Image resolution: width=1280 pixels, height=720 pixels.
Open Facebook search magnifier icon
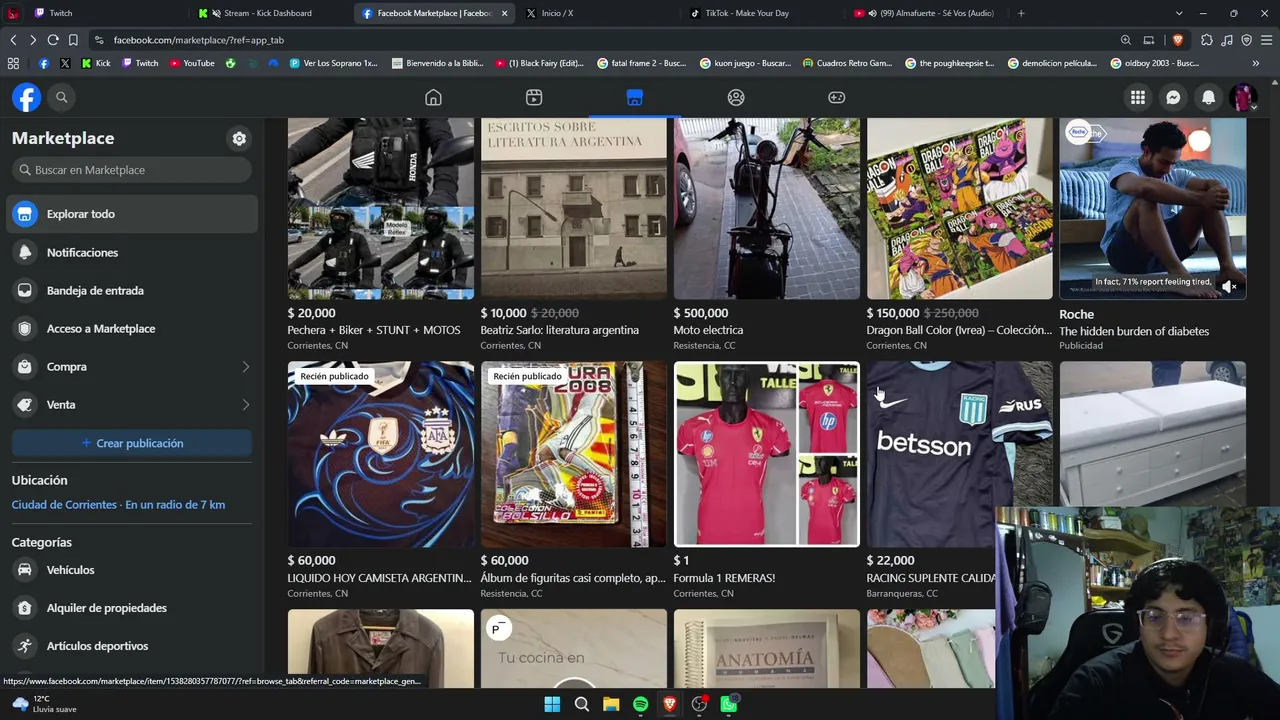coord(61,97)
